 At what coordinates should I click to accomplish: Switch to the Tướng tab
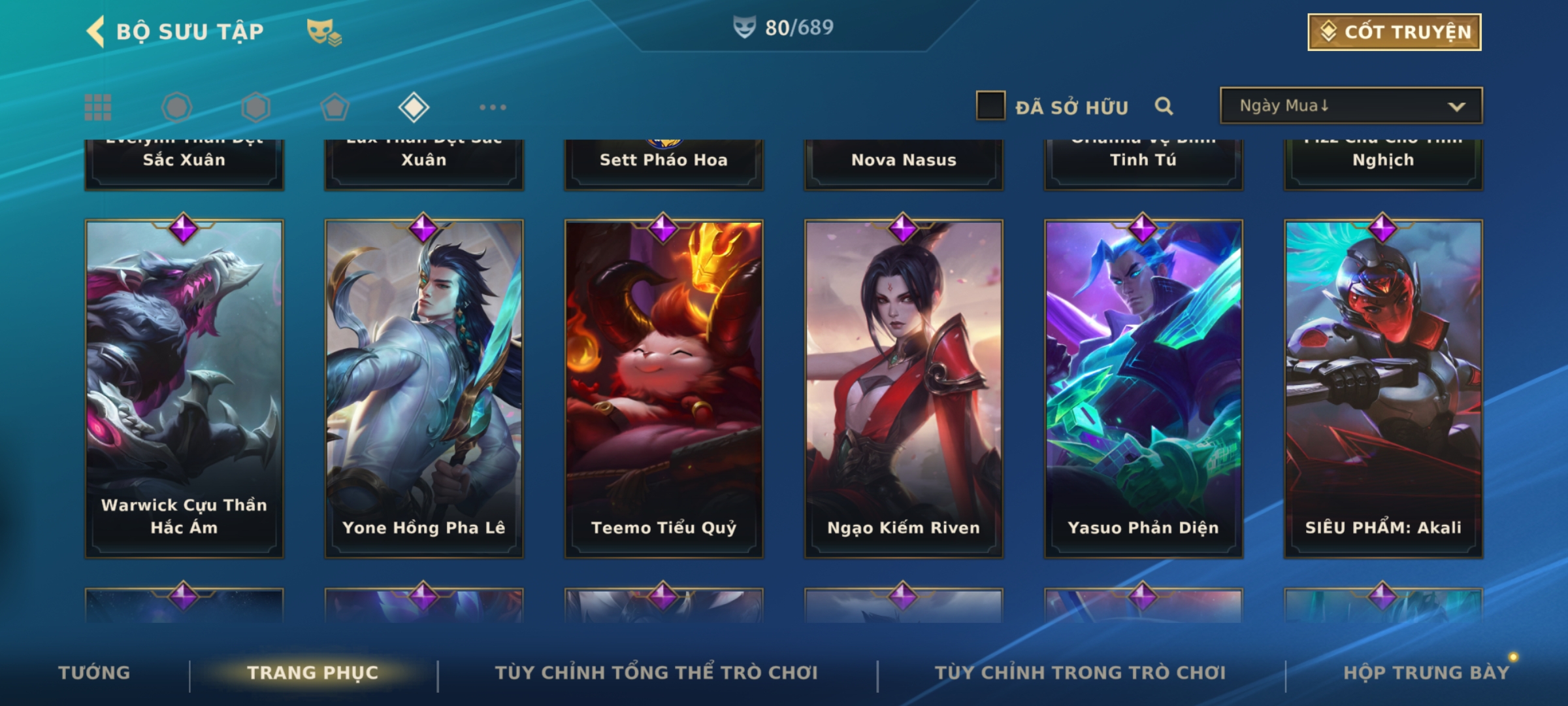pos(94,673)
